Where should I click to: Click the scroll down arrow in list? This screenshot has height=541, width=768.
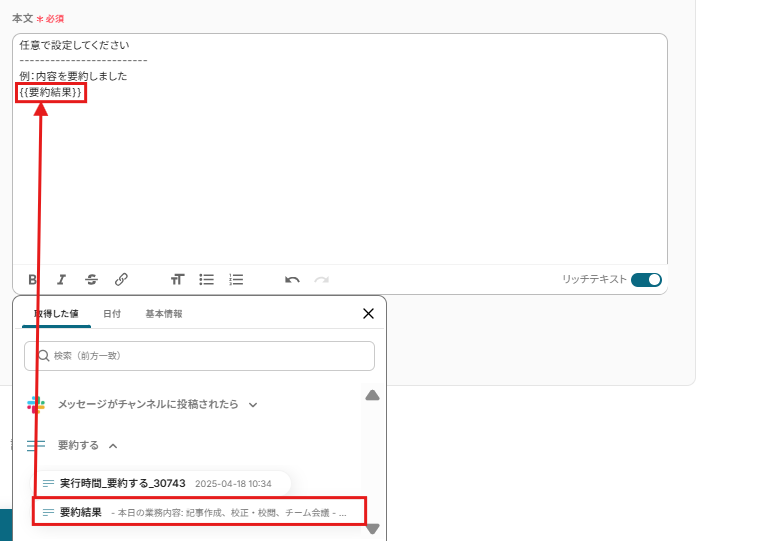pyautogui.click(x=372, y=529)
